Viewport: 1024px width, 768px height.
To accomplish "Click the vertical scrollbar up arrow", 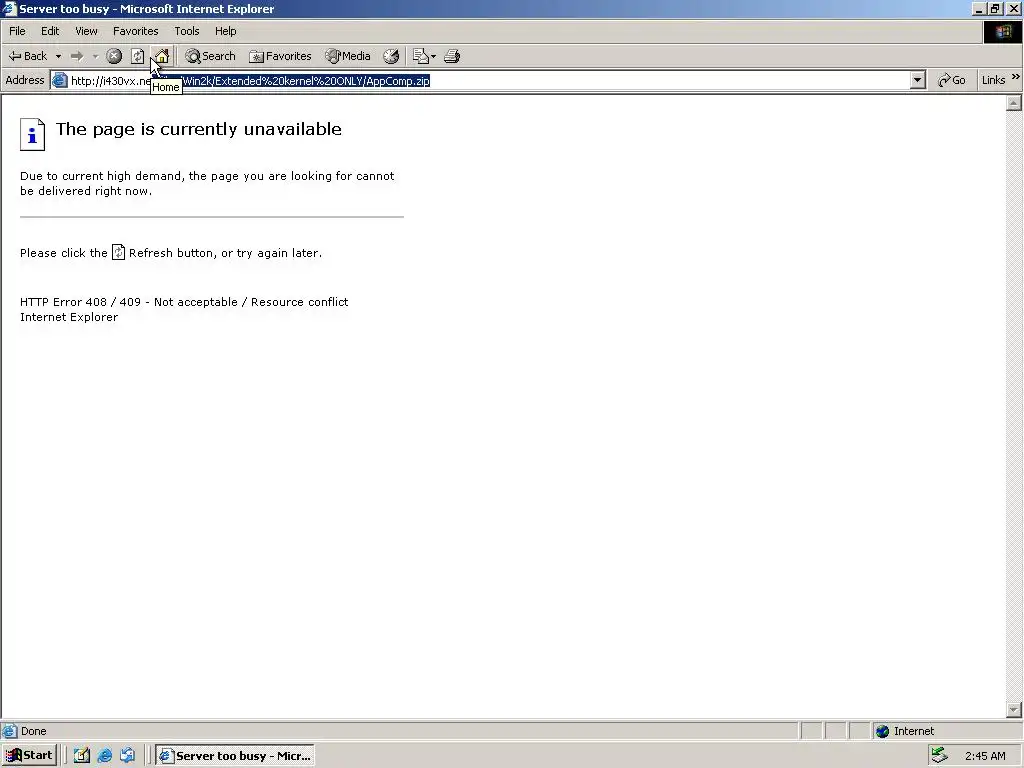I will click(1014, 103).
